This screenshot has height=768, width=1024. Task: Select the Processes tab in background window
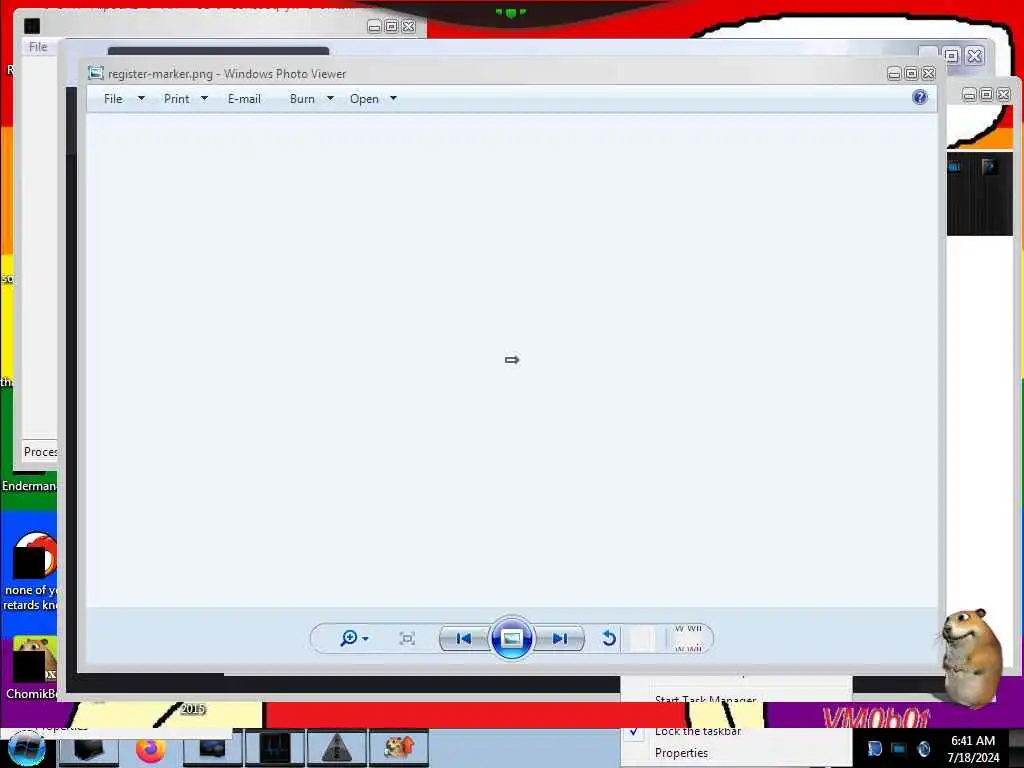click(40, 451)
